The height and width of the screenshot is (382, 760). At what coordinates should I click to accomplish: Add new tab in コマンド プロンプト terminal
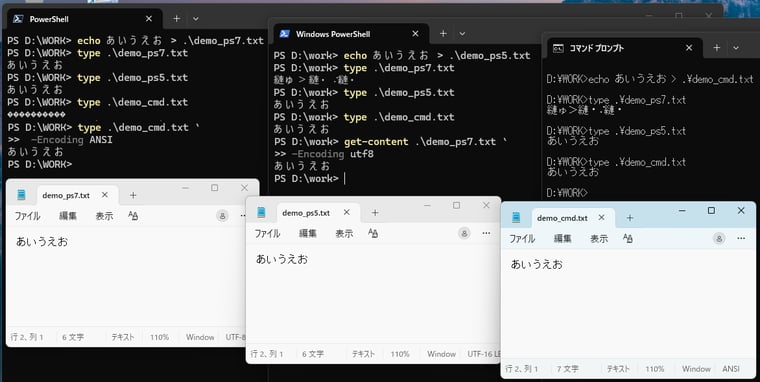716,48
